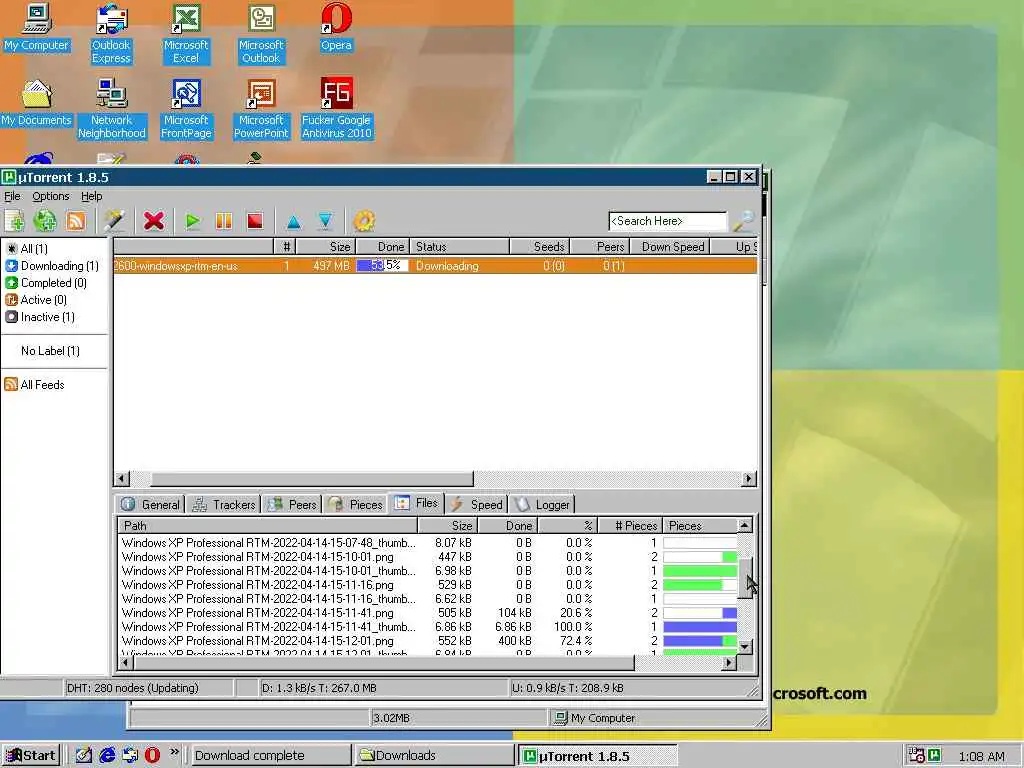The width and height of the screenshot is (1024, 768).
Task: Open uTorrent preferences gear icon
Action: click(364, 221)
